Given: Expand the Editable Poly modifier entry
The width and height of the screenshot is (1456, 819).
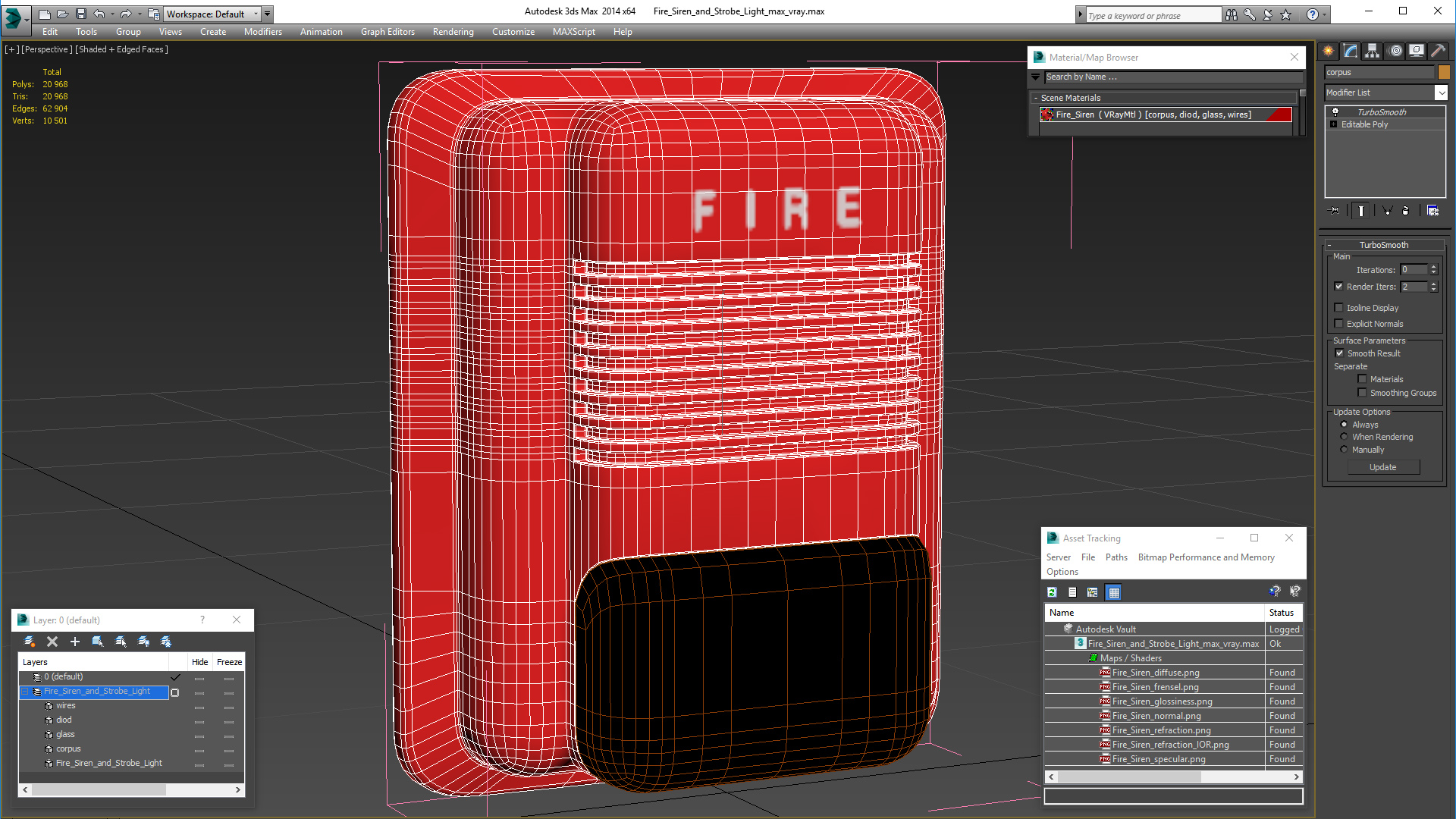Looking at the screenshot, I should [x=1333, y=124].
